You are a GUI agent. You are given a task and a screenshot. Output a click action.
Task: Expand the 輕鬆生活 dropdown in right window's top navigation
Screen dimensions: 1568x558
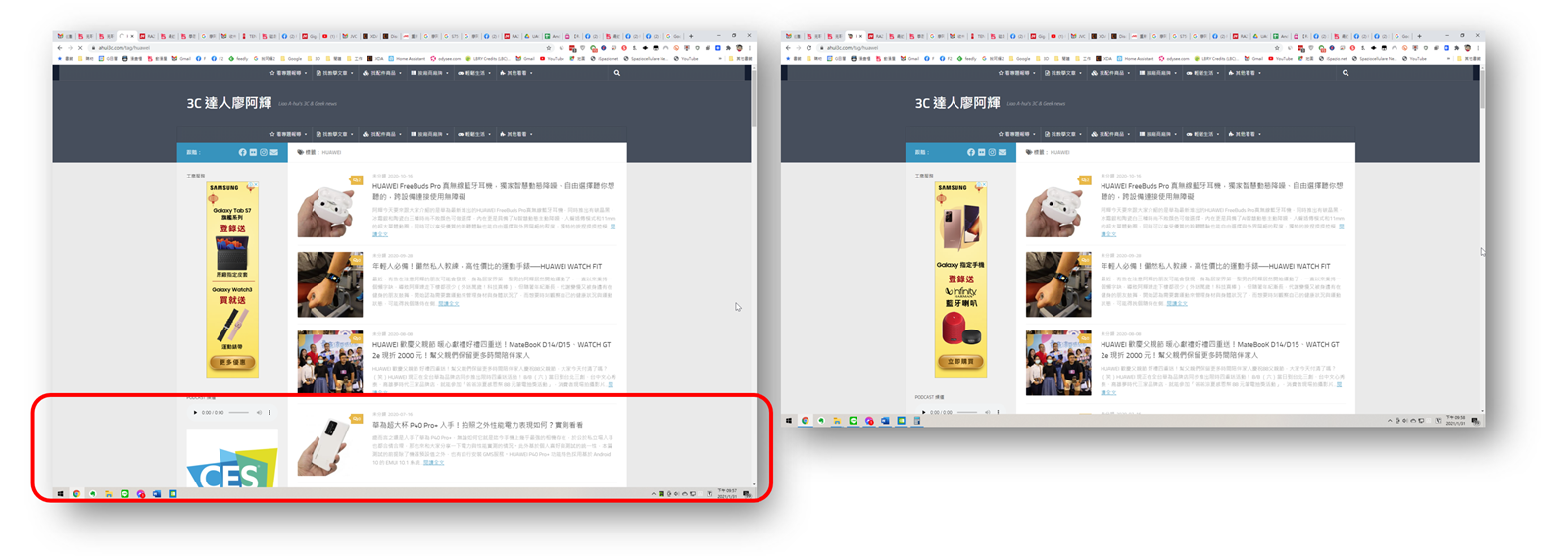click(x=1202, y=73)
